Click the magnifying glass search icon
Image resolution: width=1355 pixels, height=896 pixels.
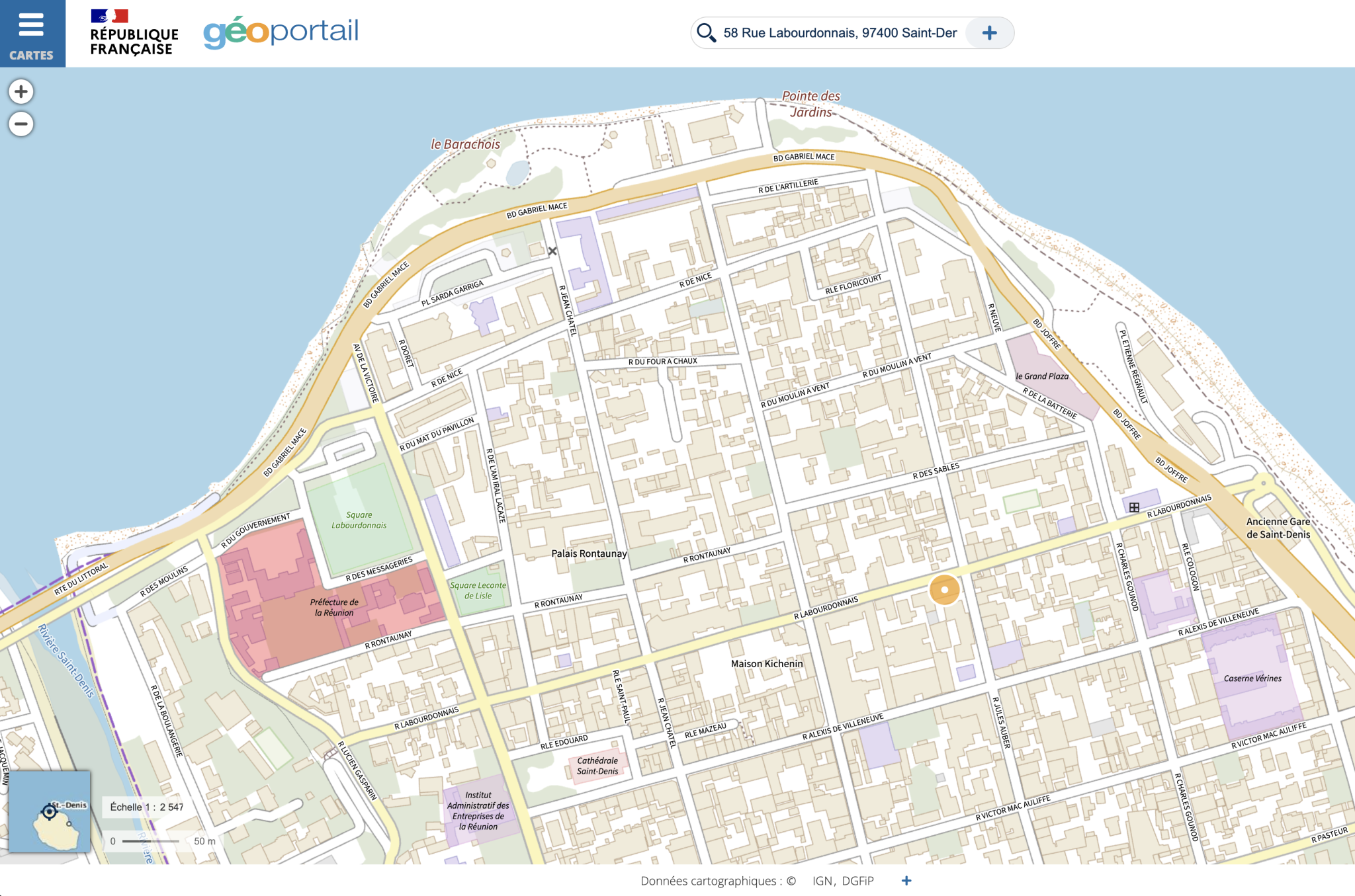point(706,32)
